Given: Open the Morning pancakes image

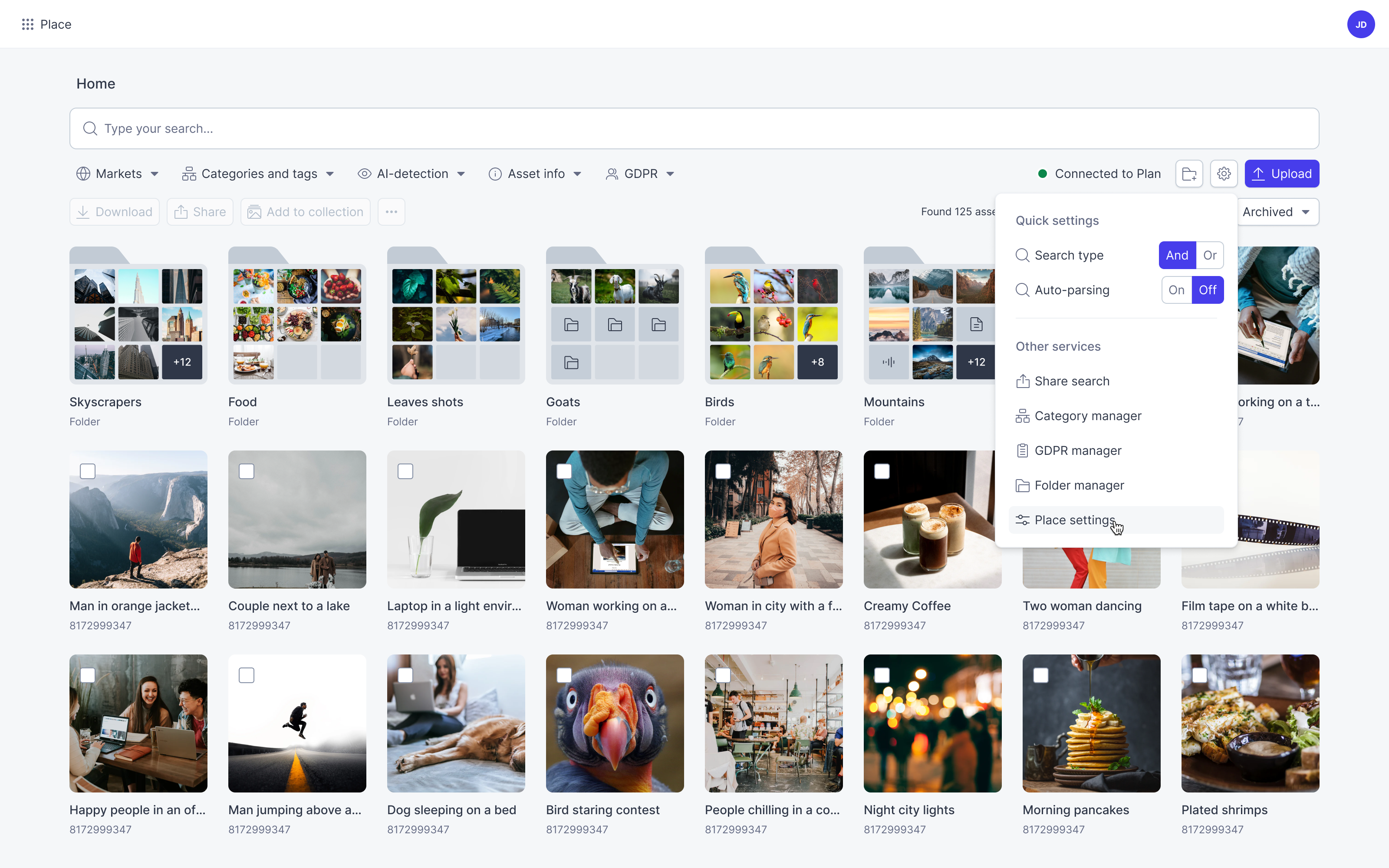Looking at the screenshot, I should 1091,723.
